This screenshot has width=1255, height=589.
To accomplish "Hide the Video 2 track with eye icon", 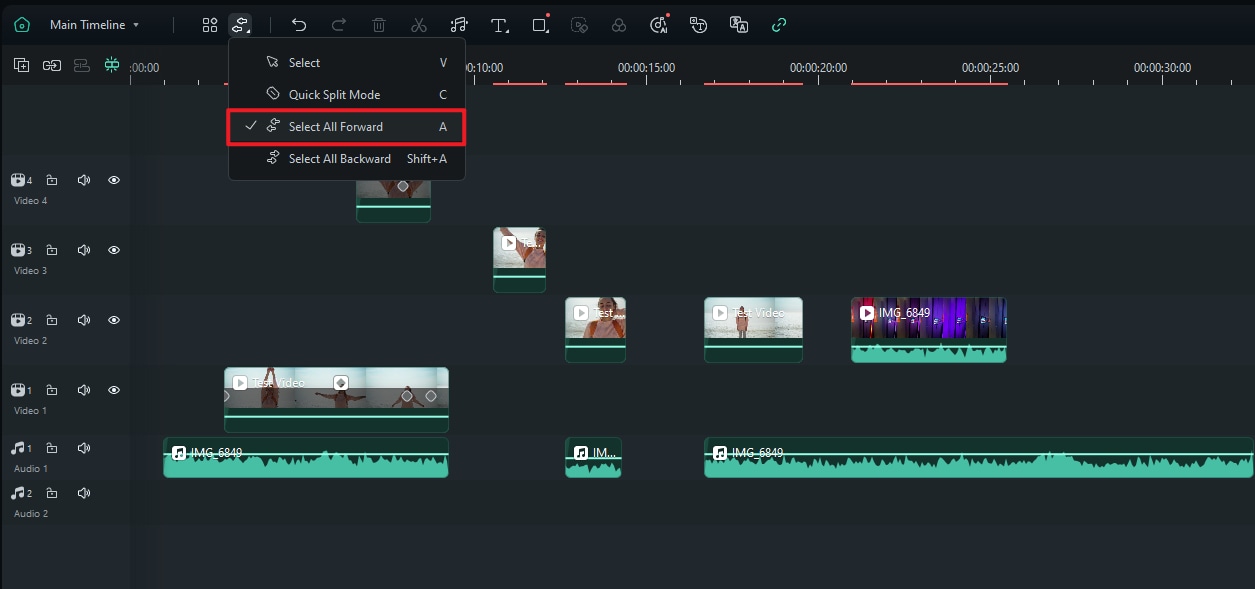I will coord(114,321).
